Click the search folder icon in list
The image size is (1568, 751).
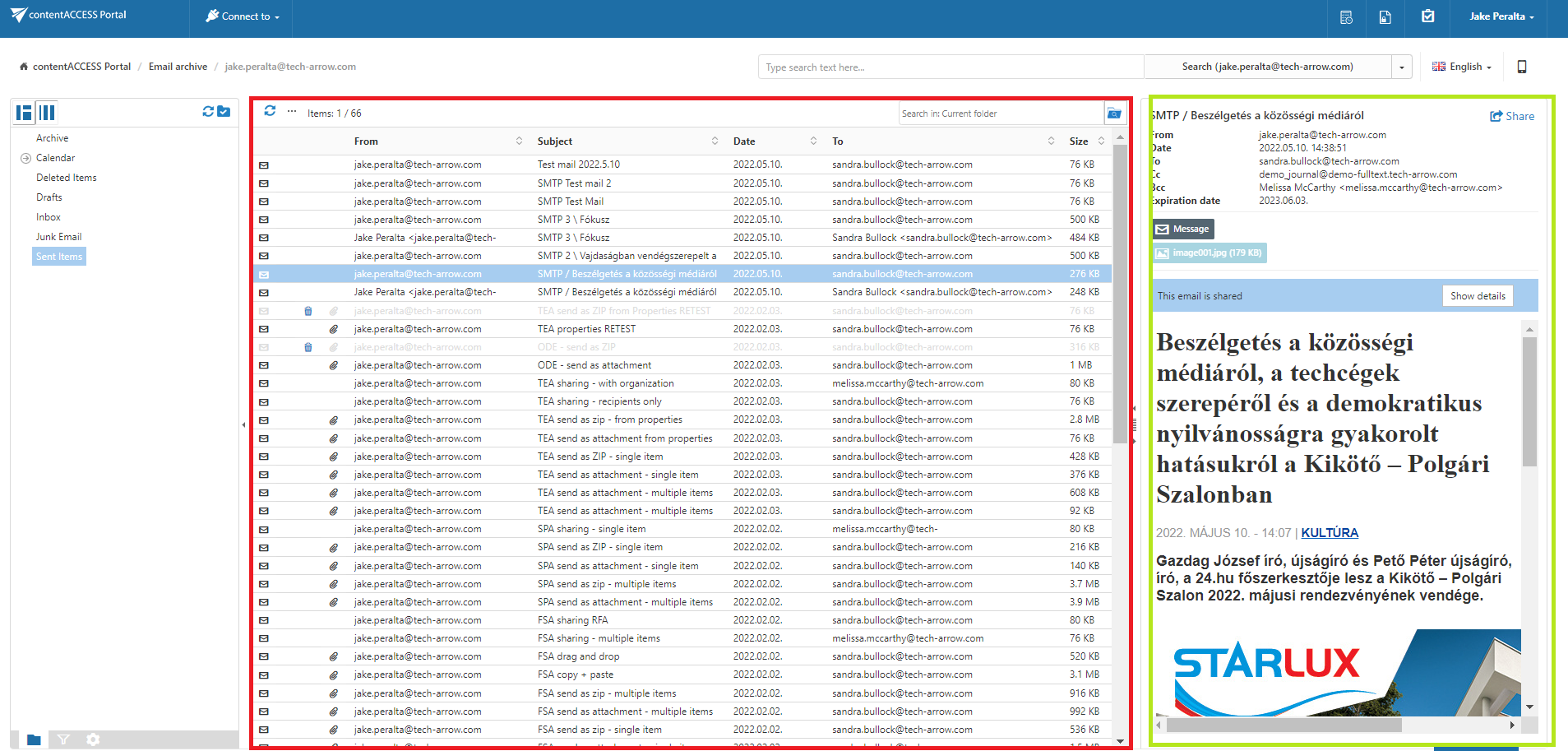tap(1114, 114)
